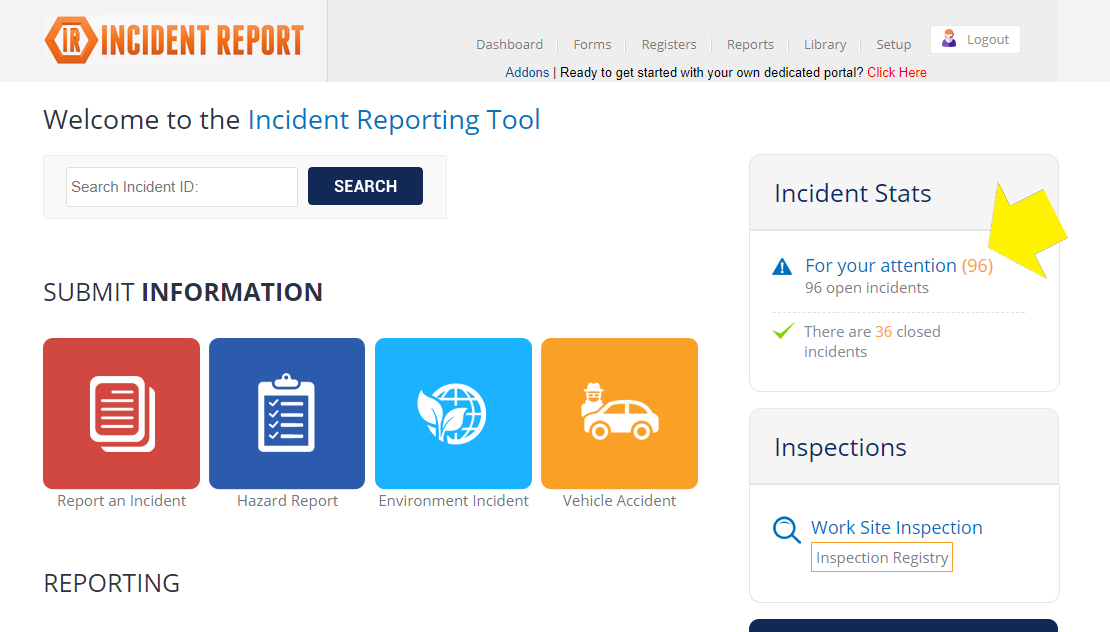Click the blue warning triangle in Incident Stats
Screen dimensions: 1110x632
click(x=783, y=266)
